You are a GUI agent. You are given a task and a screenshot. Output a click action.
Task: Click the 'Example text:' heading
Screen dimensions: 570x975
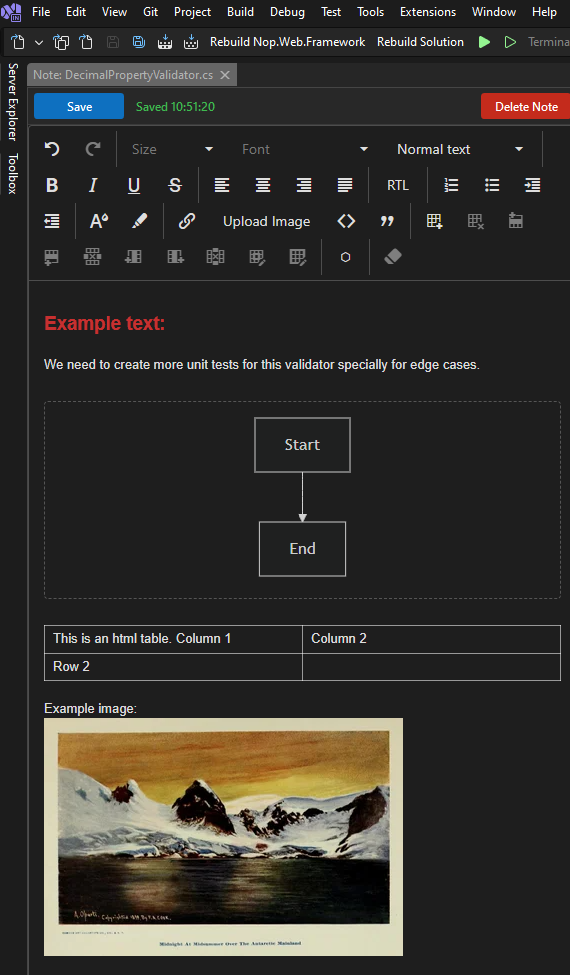(x=104, y=324)
